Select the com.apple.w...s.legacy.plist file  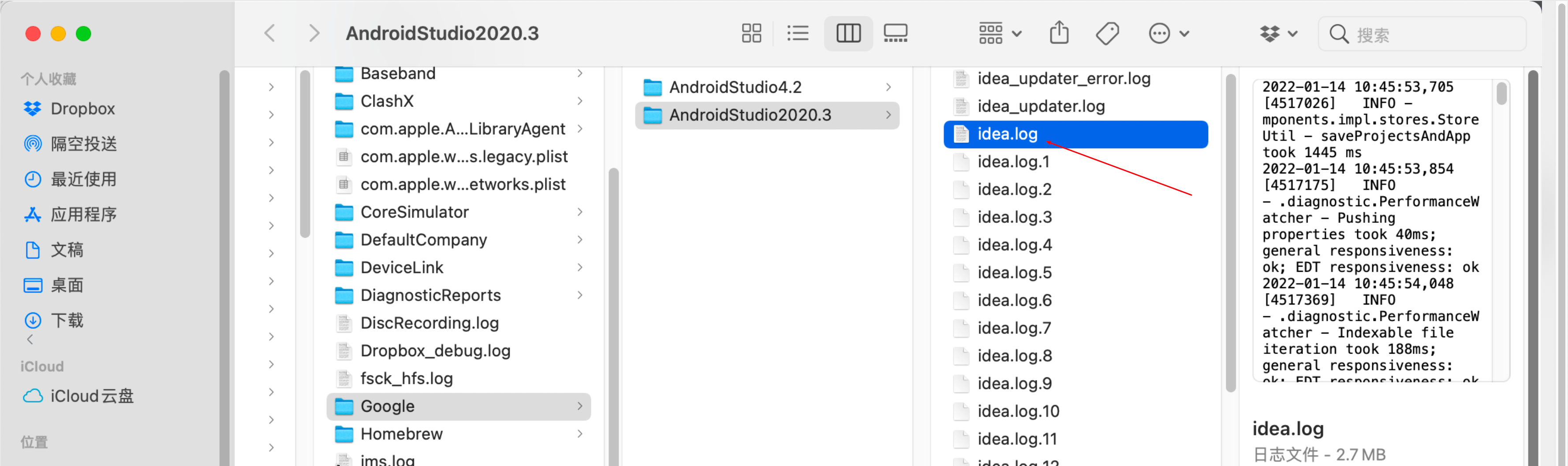tap(459, 157)
